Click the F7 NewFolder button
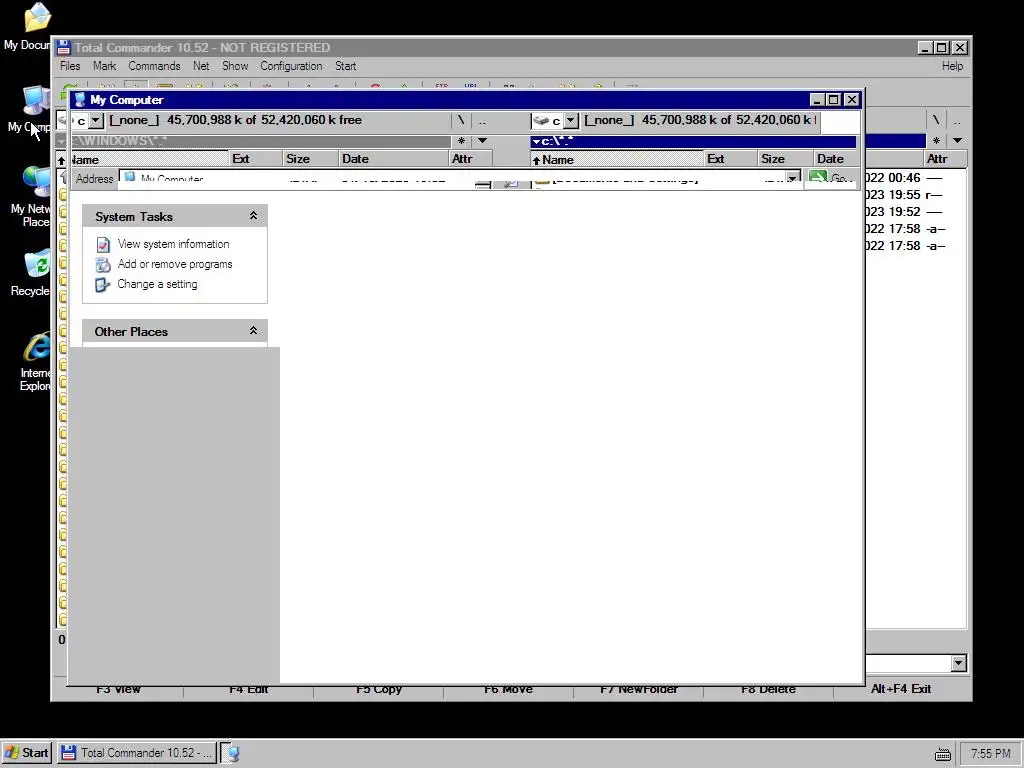The image size is (1024, 768). 639,689
